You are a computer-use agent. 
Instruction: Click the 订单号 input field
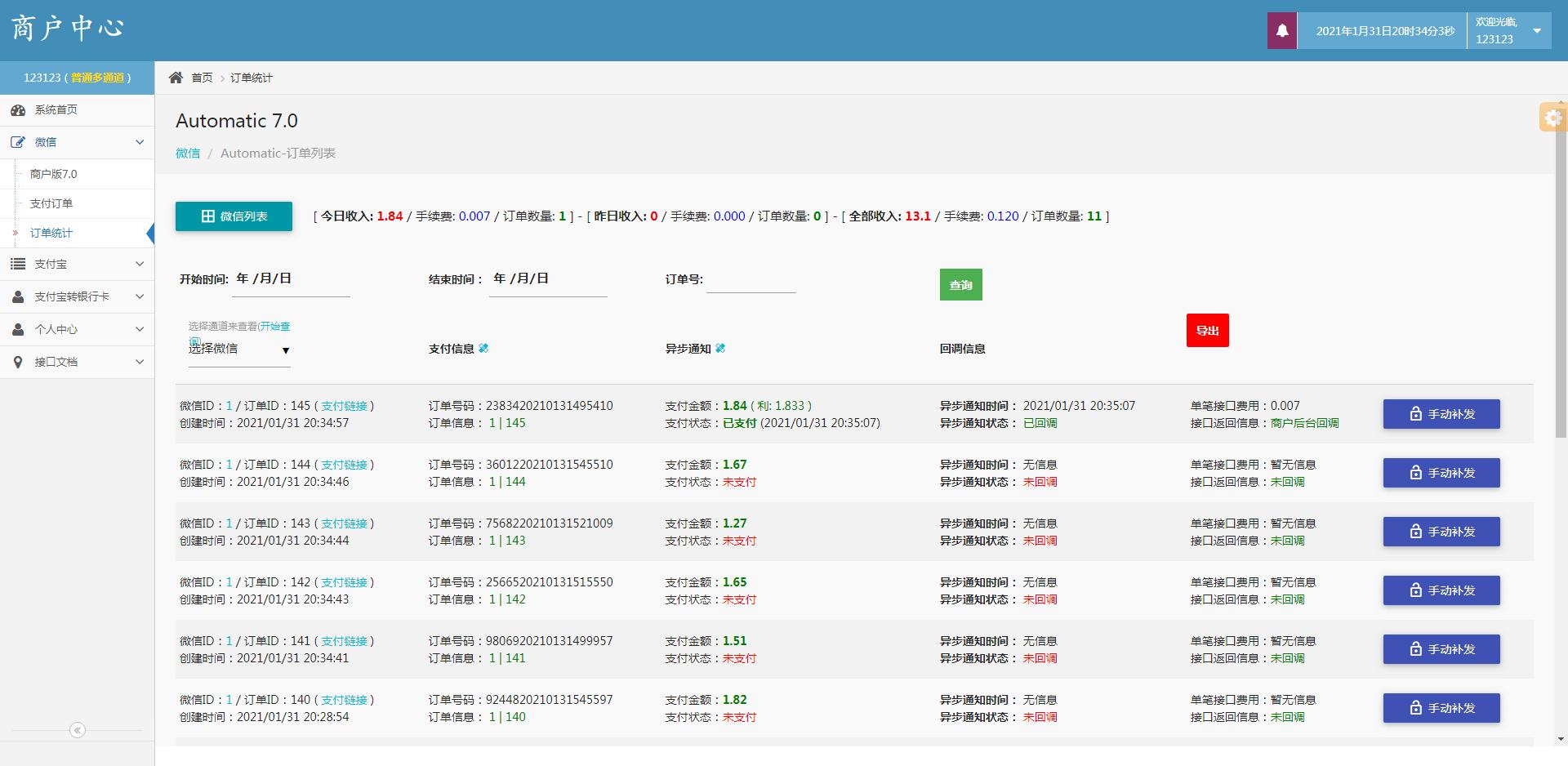[751, 280]
